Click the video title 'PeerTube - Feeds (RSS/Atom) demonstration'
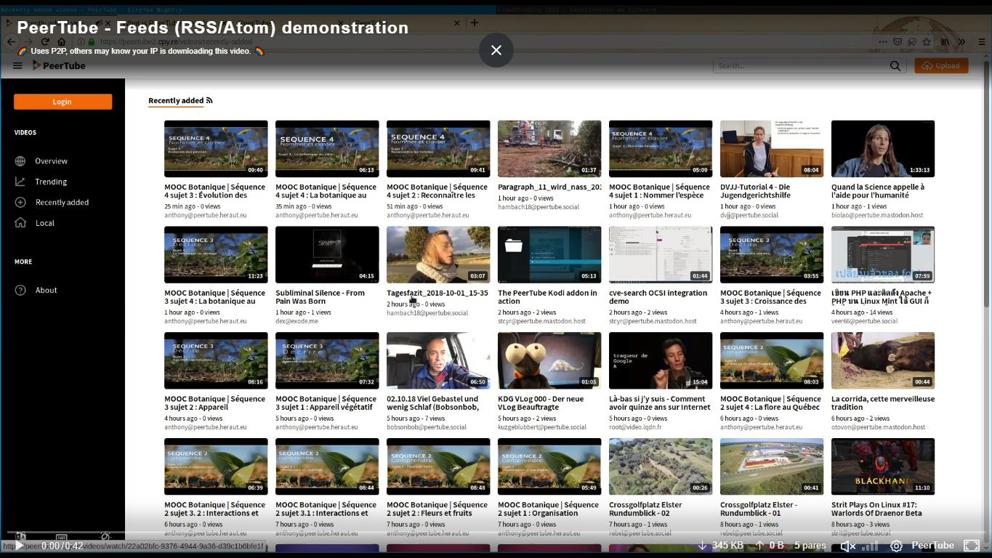Viewport: 992px width, 558px height. click(x=213, y=28)
